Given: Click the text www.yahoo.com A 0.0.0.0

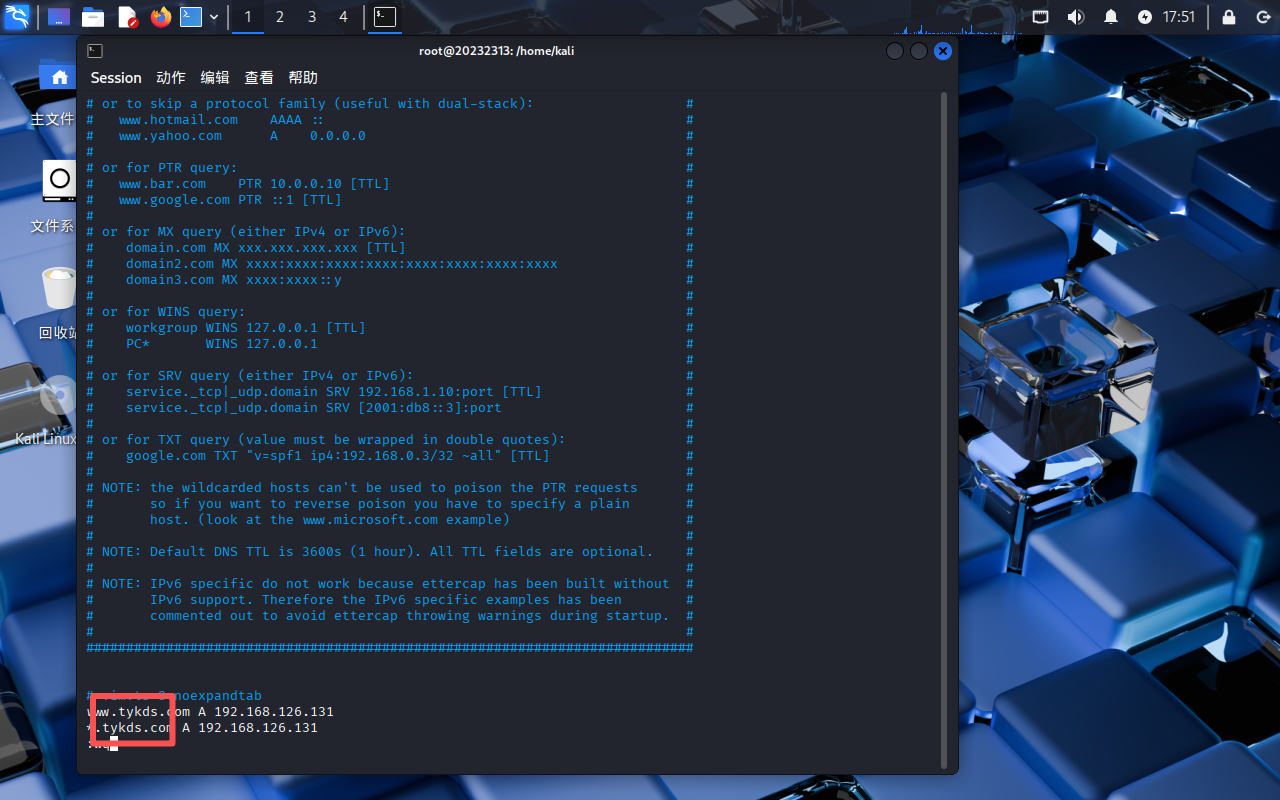Looking at the screenshot, I should [x=242, y=136].
